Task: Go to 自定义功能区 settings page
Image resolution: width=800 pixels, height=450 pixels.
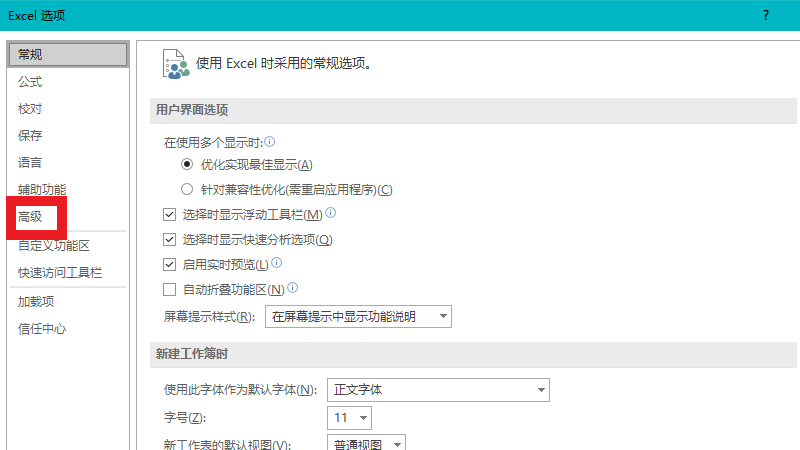Action: click(x=54, y=245)
